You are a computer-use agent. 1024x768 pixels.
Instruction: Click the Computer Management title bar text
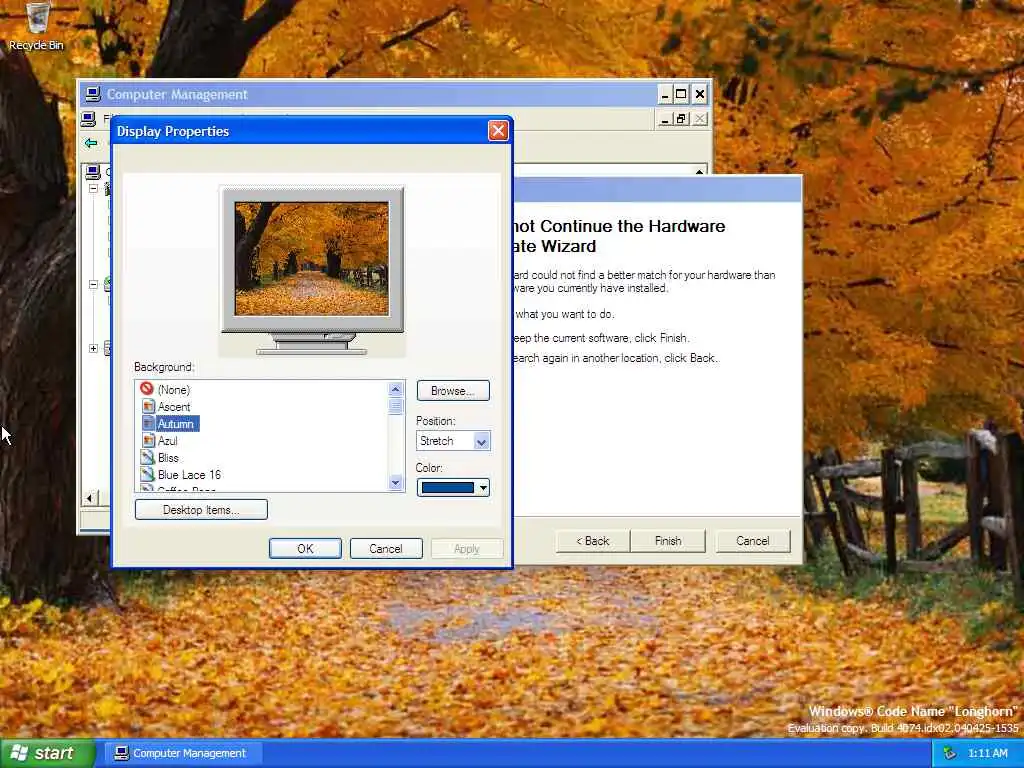pos(177,94)
